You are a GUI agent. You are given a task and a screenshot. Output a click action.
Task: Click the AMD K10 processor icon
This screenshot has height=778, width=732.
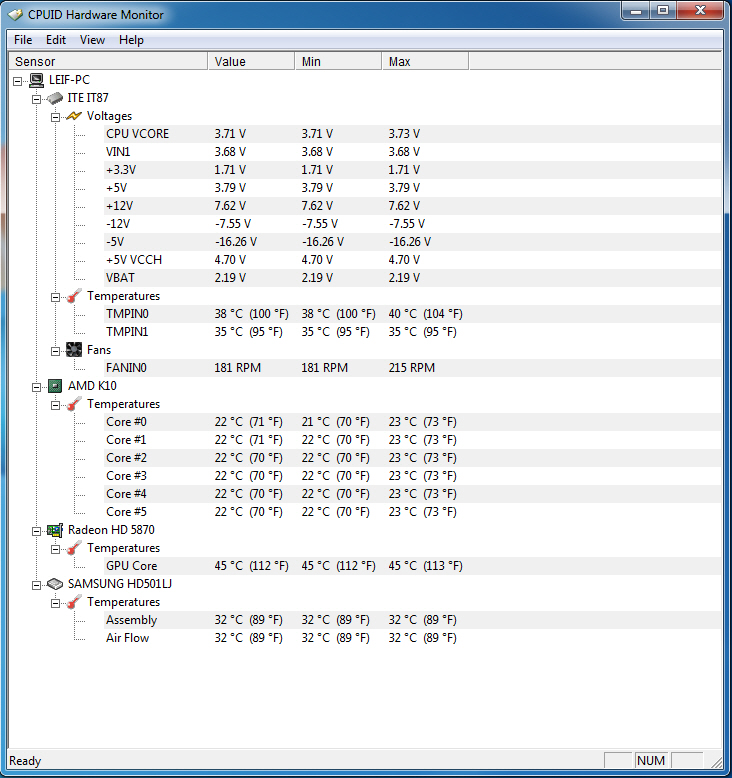tap(55, 386)
